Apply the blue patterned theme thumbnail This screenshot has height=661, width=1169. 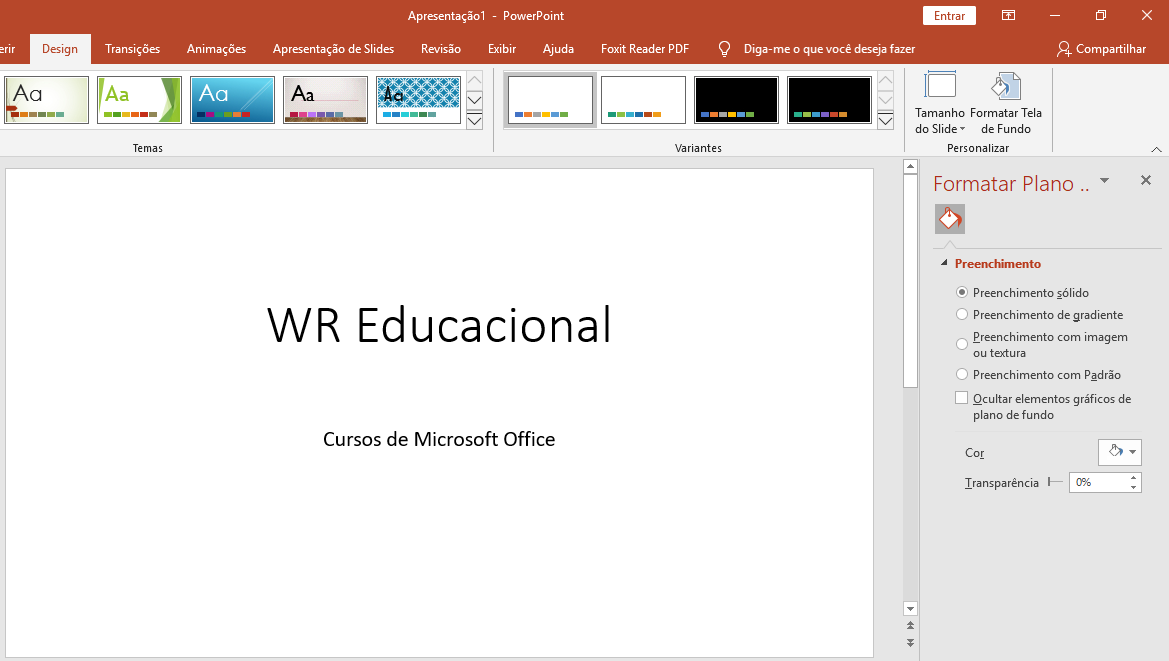click(x=418, y=100)
